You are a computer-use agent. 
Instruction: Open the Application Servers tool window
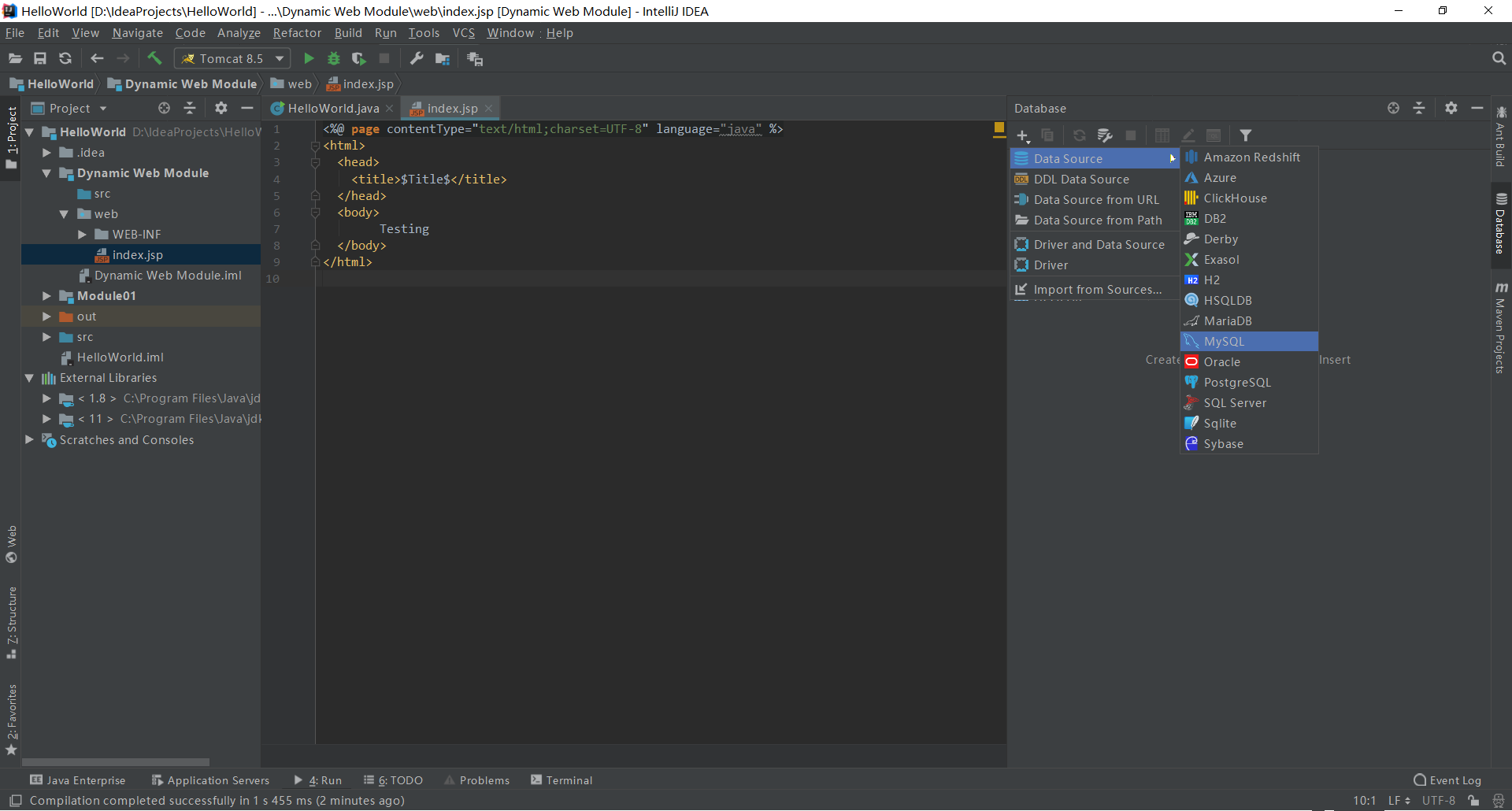210,780
